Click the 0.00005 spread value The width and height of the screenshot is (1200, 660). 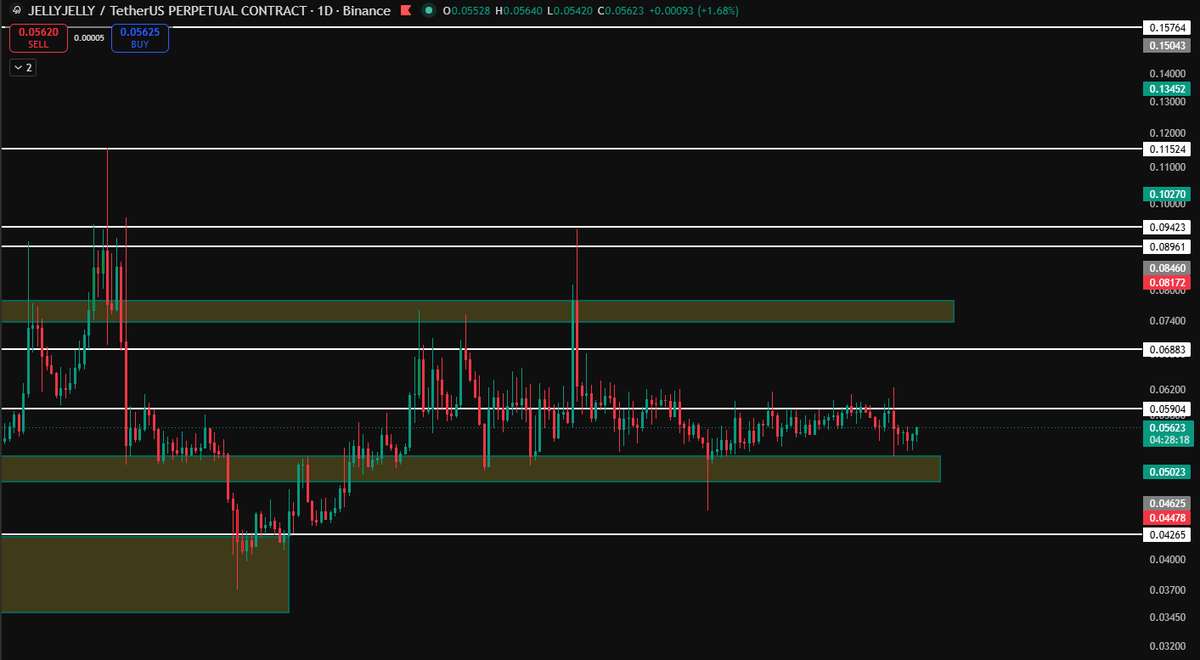(90, 38)
